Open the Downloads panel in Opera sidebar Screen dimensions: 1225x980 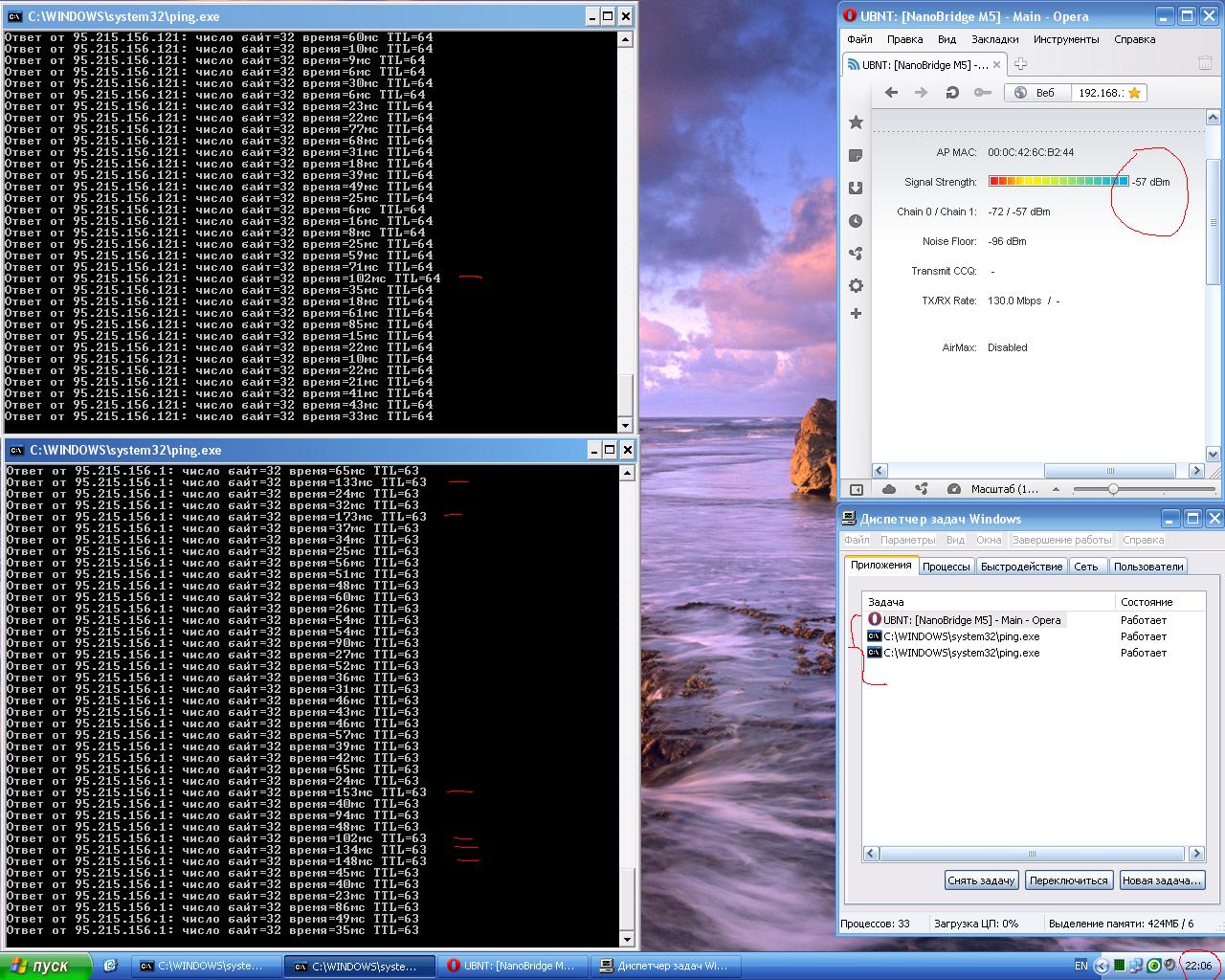click(856, 188)
